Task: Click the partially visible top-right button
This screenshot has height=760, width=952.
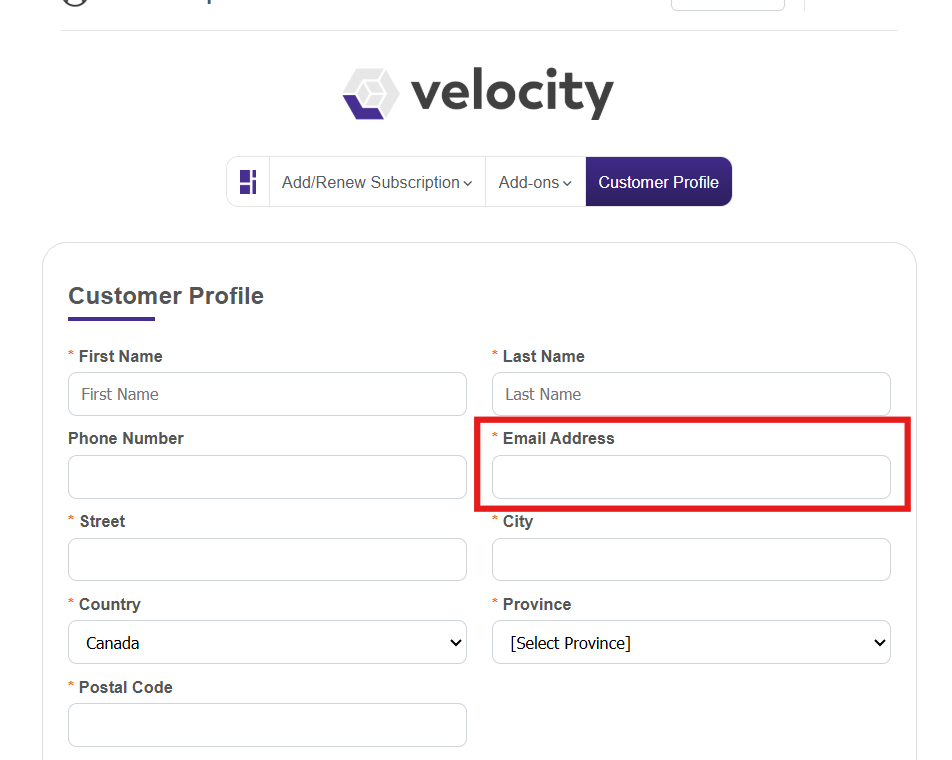Action: tap(727, 4)
